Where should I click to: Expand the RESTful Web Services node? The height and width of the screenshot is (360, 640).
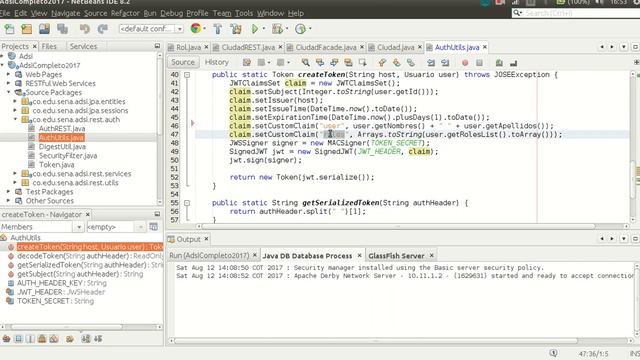[x=8, y=83]
